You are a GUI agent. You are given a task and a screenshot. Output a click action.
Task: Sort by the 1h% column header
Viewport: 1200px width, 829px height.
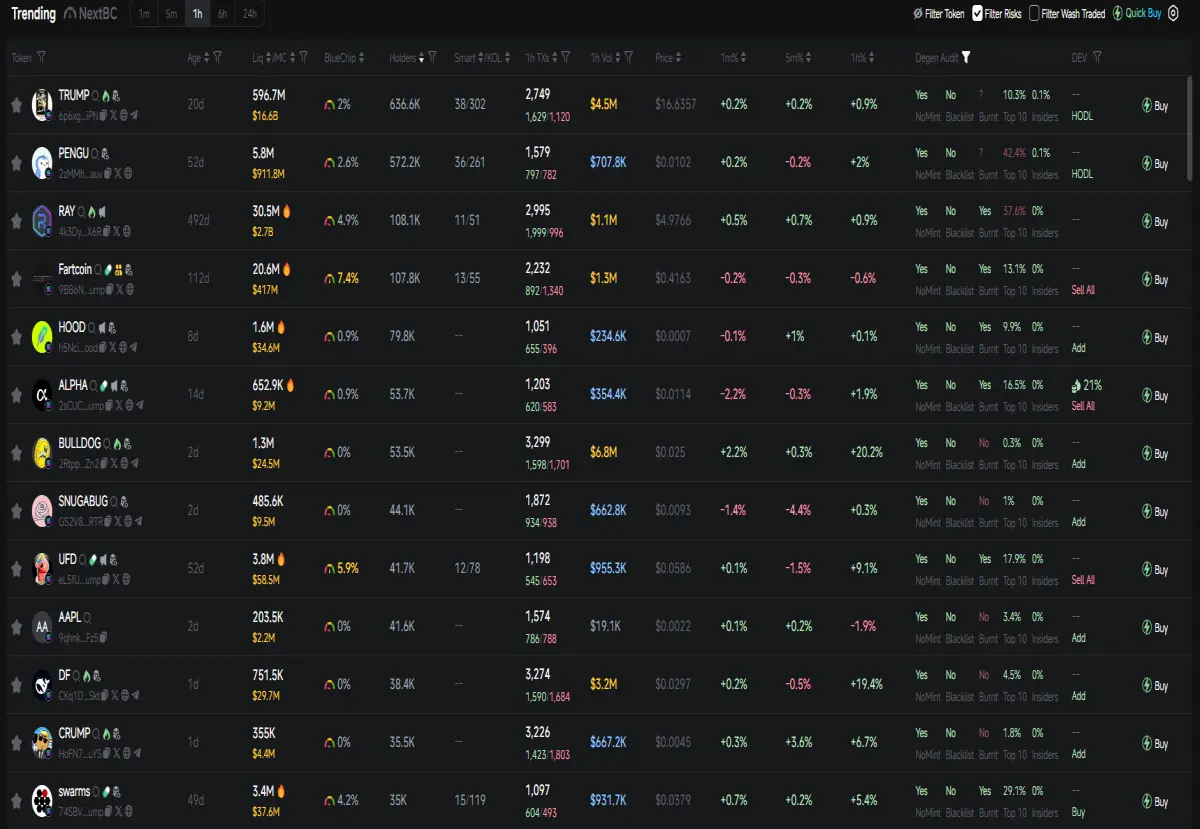tap(863, 58)
